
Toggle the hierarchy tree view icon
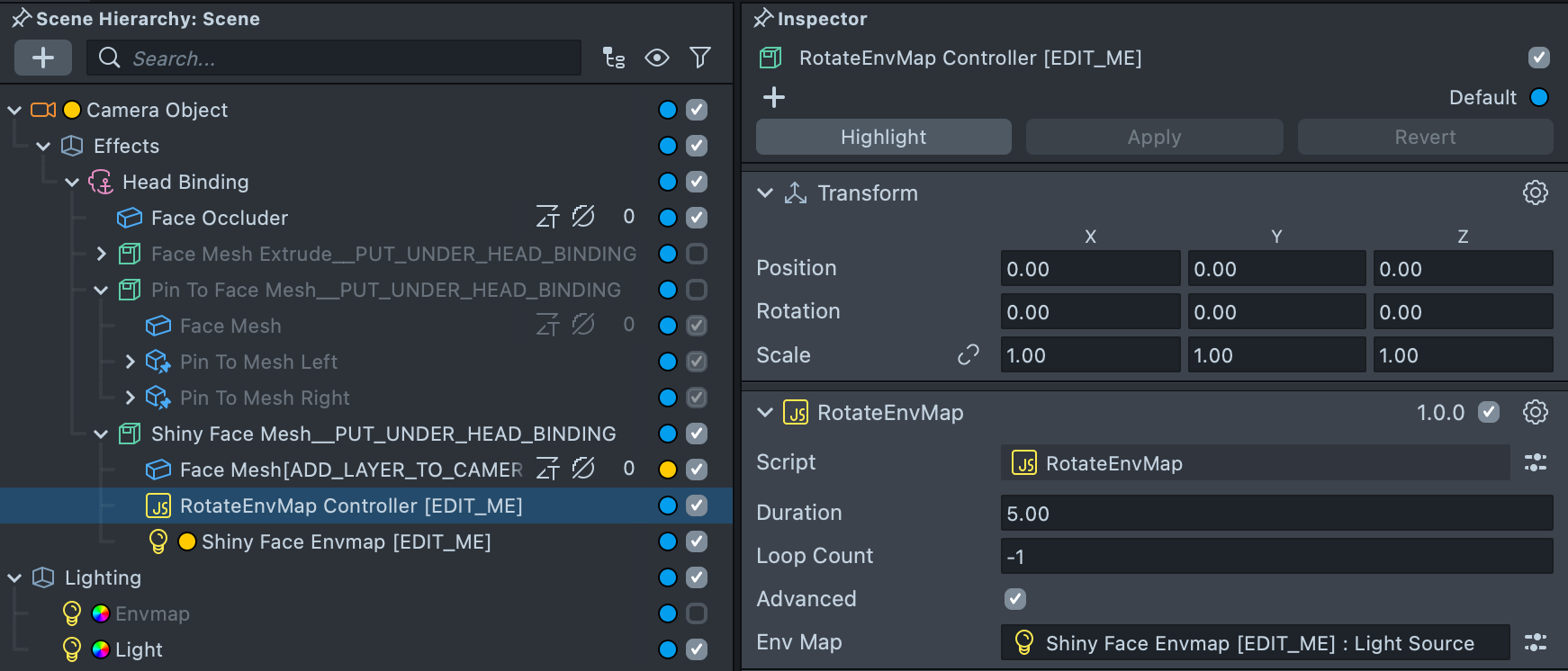coord(614,58)
